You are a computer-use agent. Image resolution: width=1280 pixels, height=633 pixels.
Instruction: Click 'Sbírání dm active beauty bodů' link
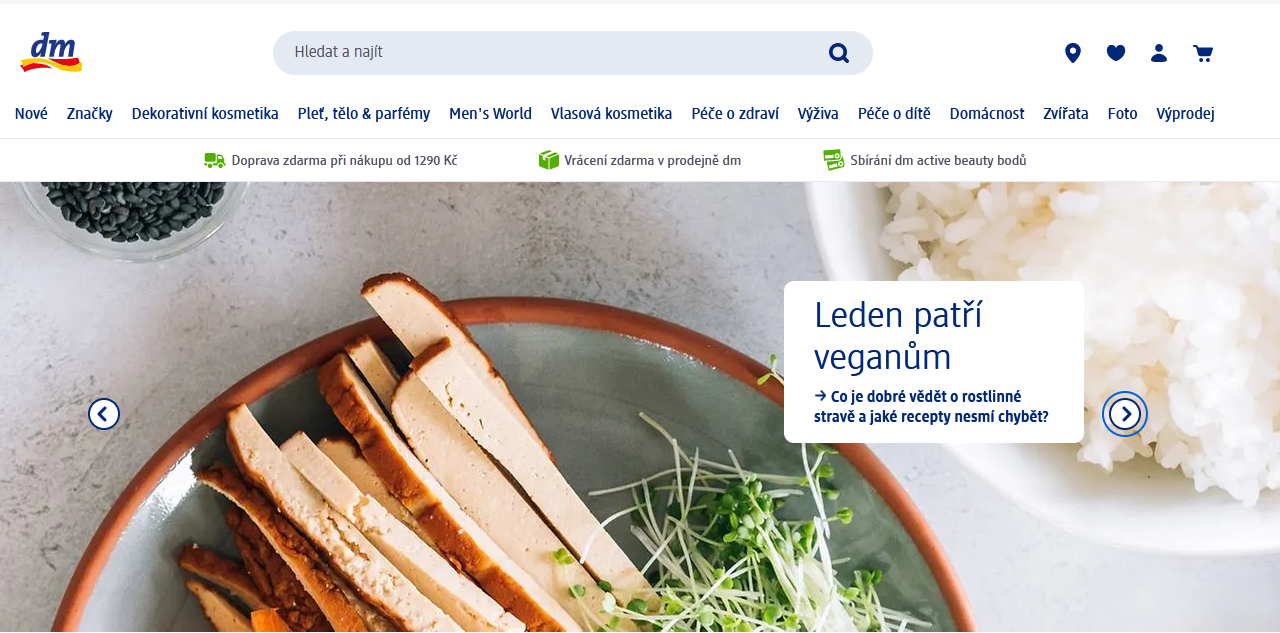tap(938, 160)
